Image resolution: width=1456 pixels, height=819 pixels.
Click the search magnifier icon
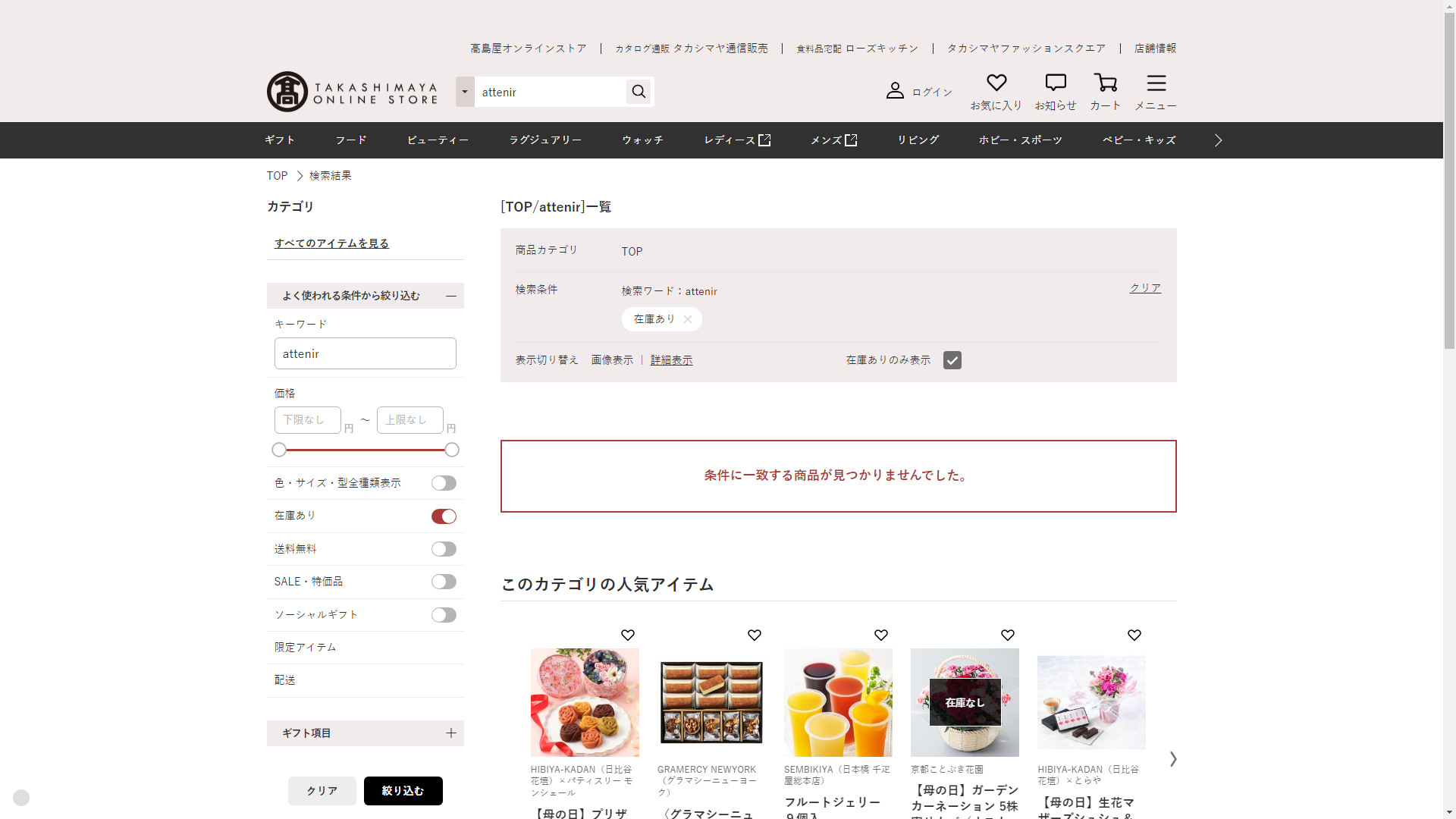(639, 92)
